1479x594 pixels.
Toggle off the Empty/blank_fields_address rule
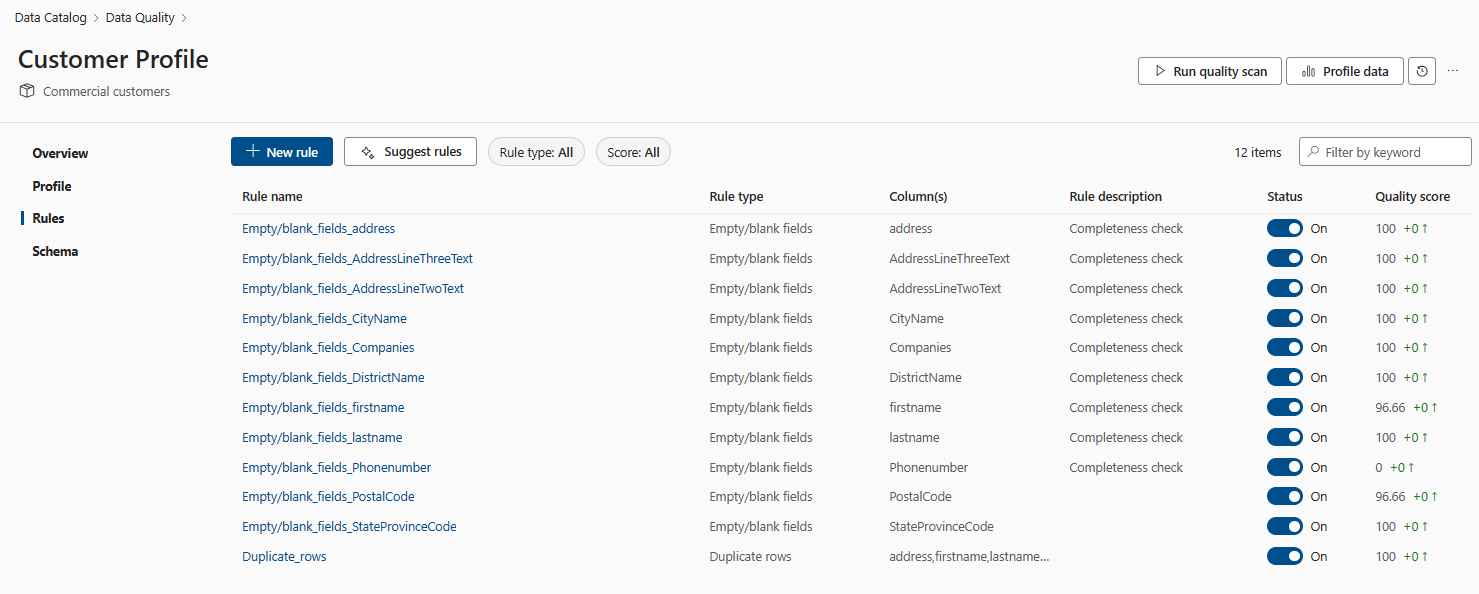tap(1284, 229)
